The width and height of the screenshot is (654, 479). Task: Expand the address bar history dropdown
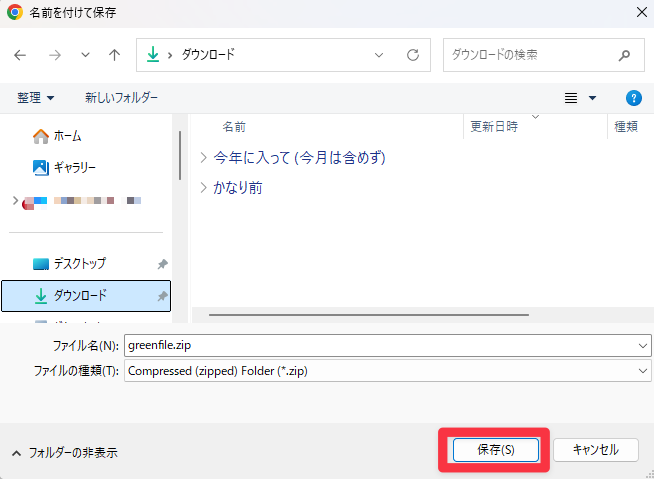(x=379, y=55)
